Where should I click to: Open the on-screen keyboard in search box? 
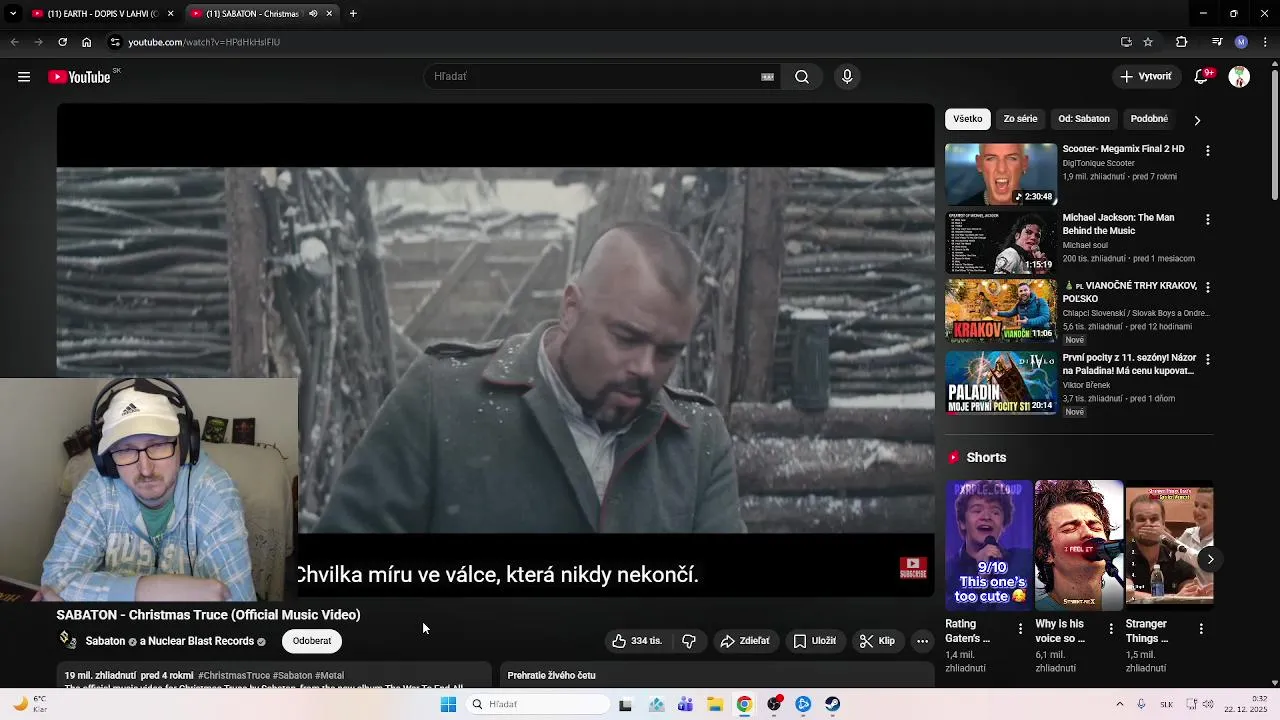(767, 77)
